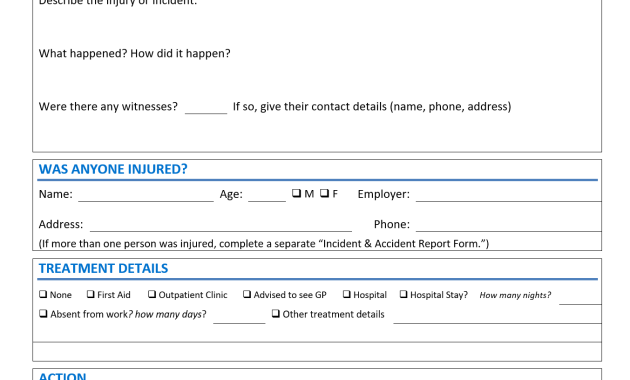Click the 'If more than one person was injured' note

264,244
